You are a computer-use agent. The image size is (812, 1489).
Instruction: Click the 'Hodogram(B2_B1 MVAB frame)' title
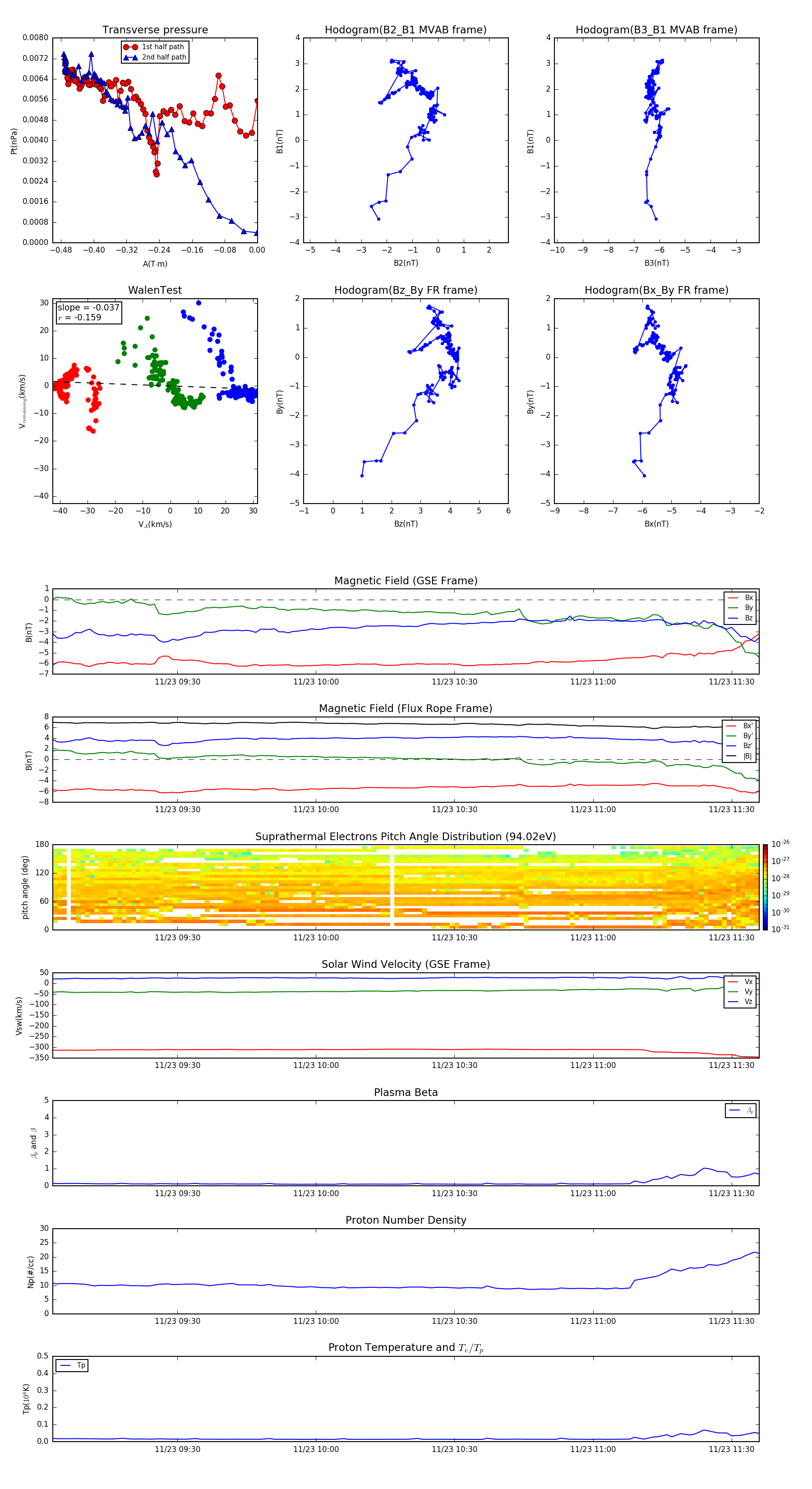pos(406,29)
